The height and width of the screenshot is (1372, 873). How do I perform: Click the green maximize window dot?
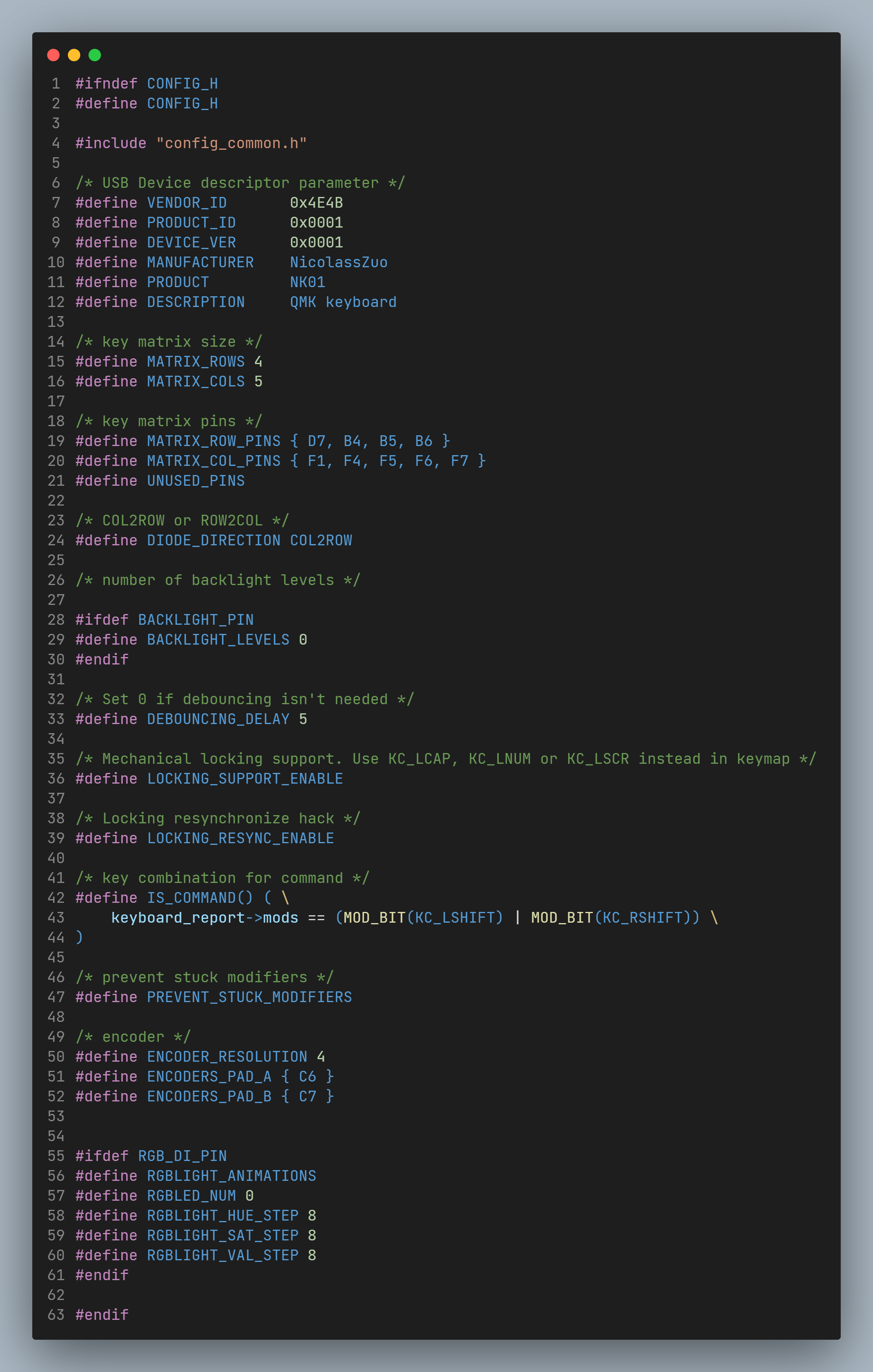(x=95, y=55)
